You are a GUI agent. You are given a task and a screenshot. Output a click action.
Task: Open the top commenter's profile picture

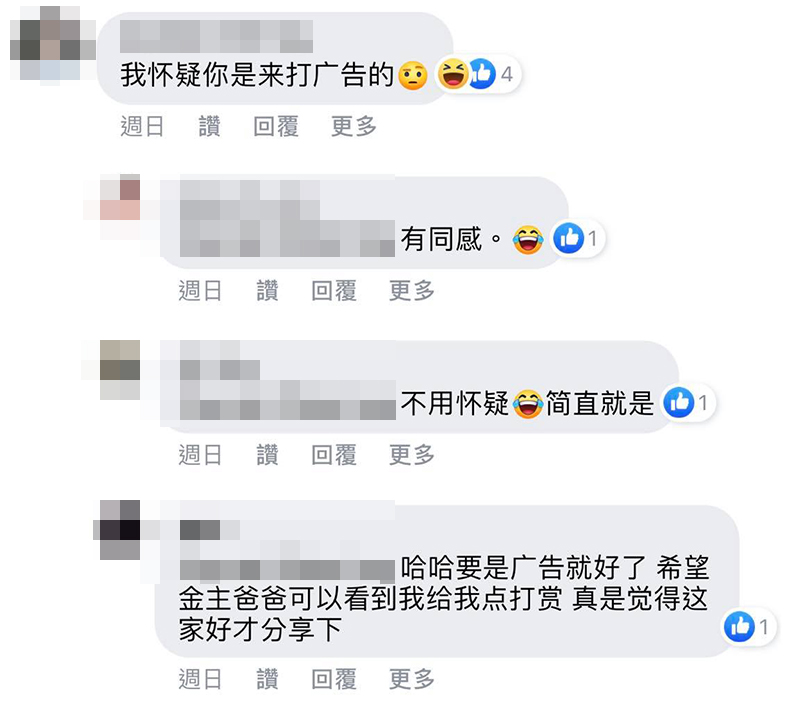click(x=53, y=43)
